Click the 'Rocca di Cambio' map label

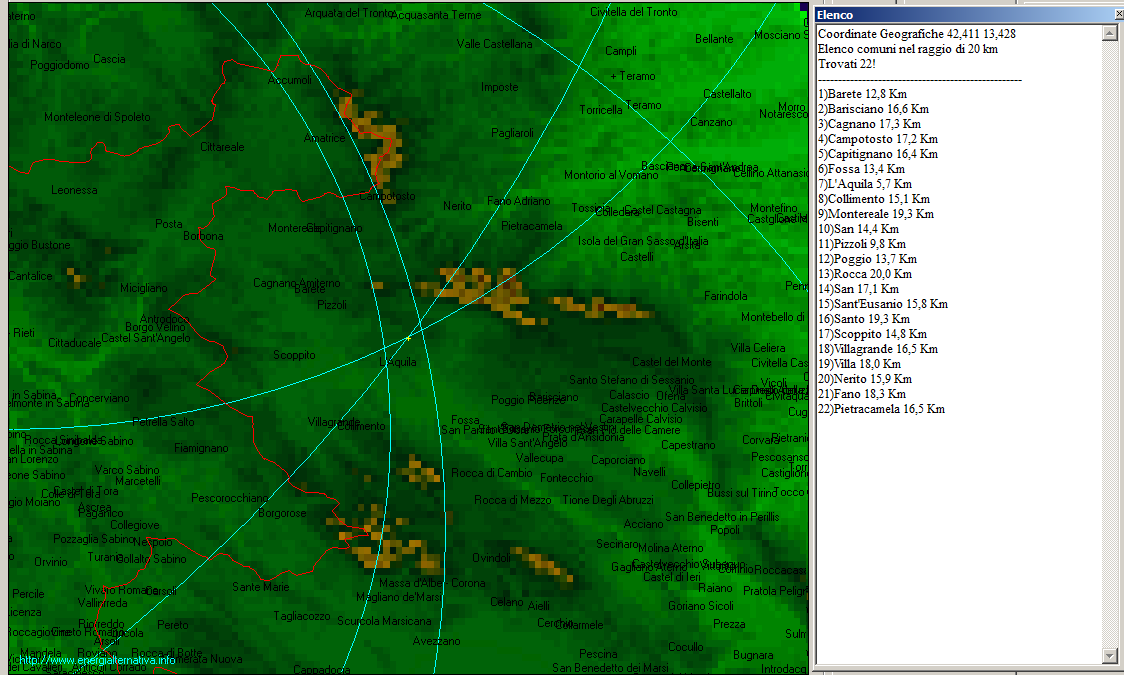click(492, 473)
